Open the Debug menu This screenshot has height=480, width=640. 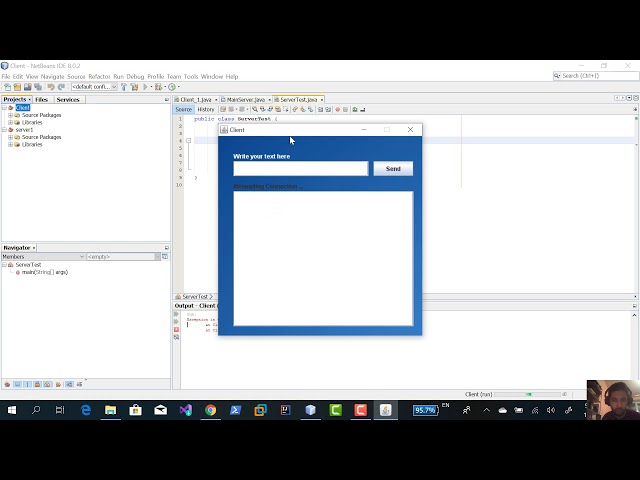135,77
